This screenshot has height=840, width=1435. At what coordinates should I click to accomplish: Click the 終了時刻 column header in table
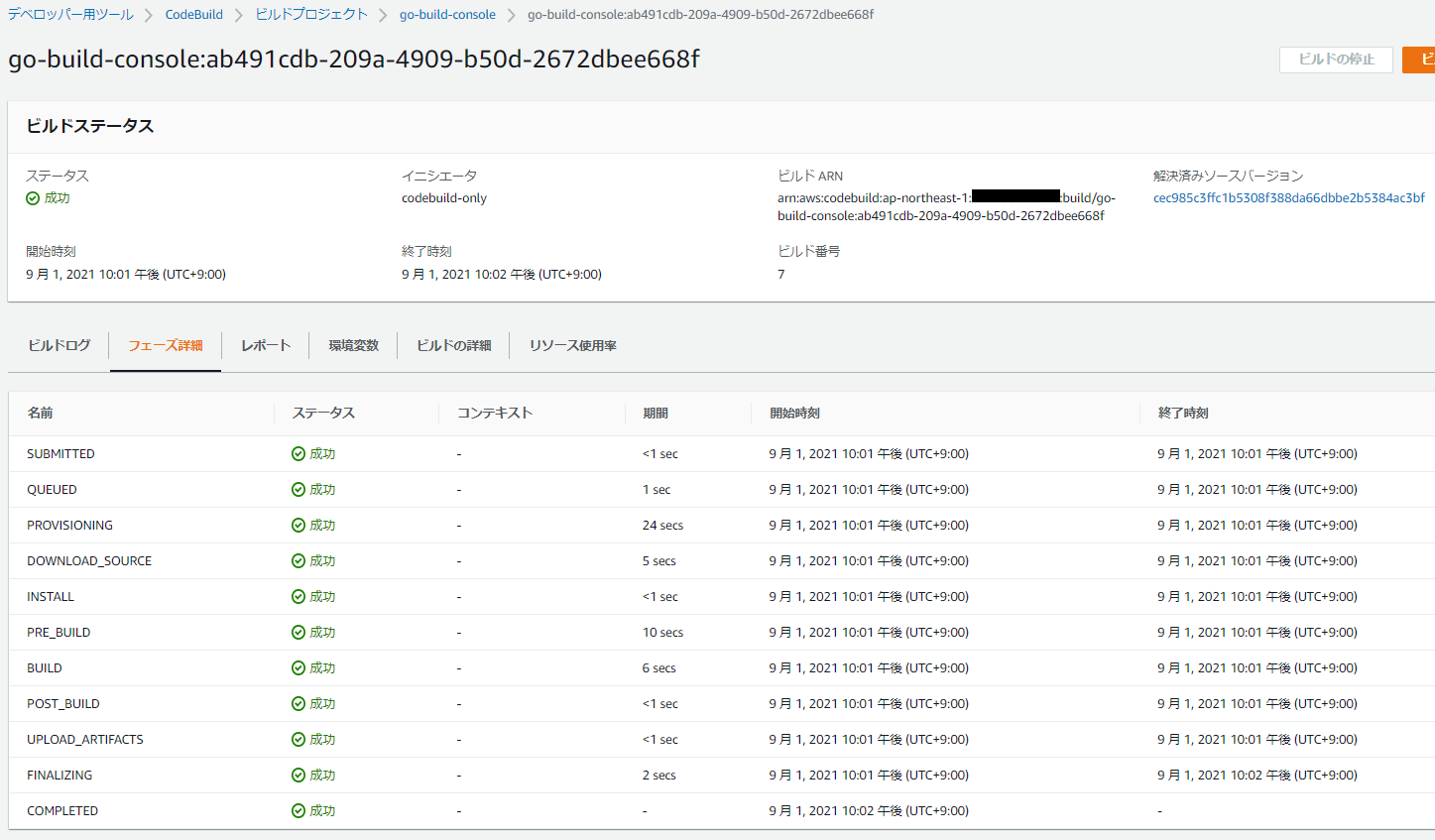pyautogui.click(x=1183, y=414)
